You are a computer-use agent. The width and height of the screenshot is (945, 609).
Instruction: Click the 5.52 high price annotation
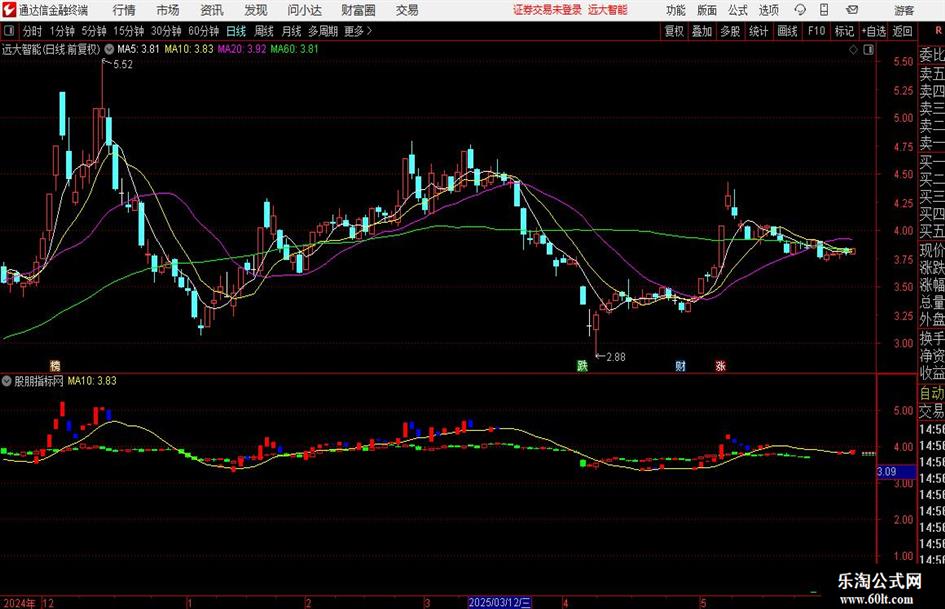coord(123,65)
